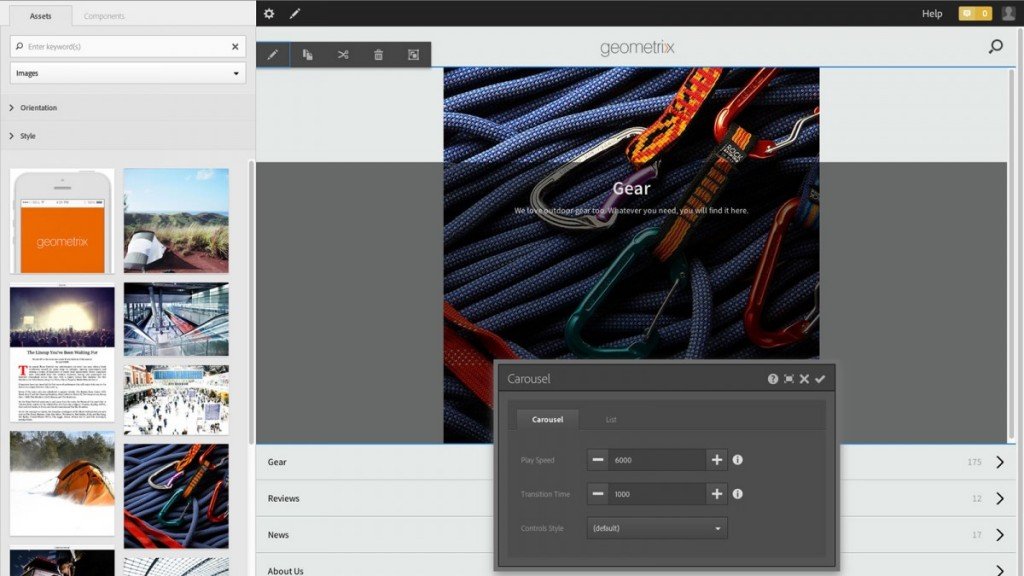The height and width of the screenshot is (576, 1024).
Task: Click the geometrixx site logo
Action: pyautogui.click(x=637, y=47)
